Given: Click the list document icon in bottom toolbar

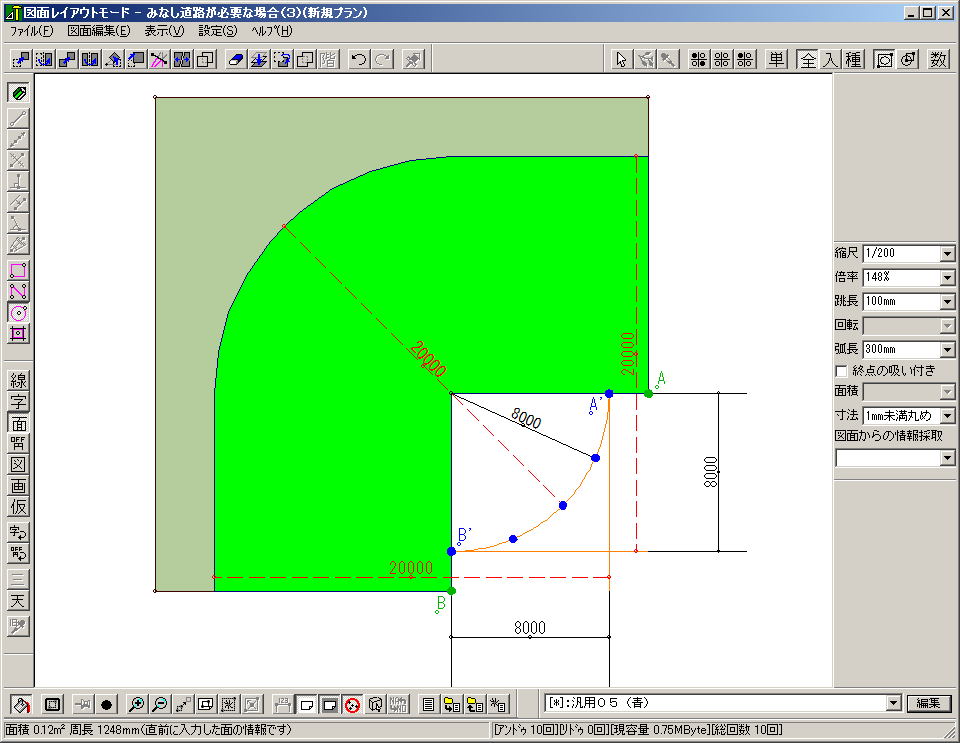Looking at the screenshot, I should coord(429,705).
